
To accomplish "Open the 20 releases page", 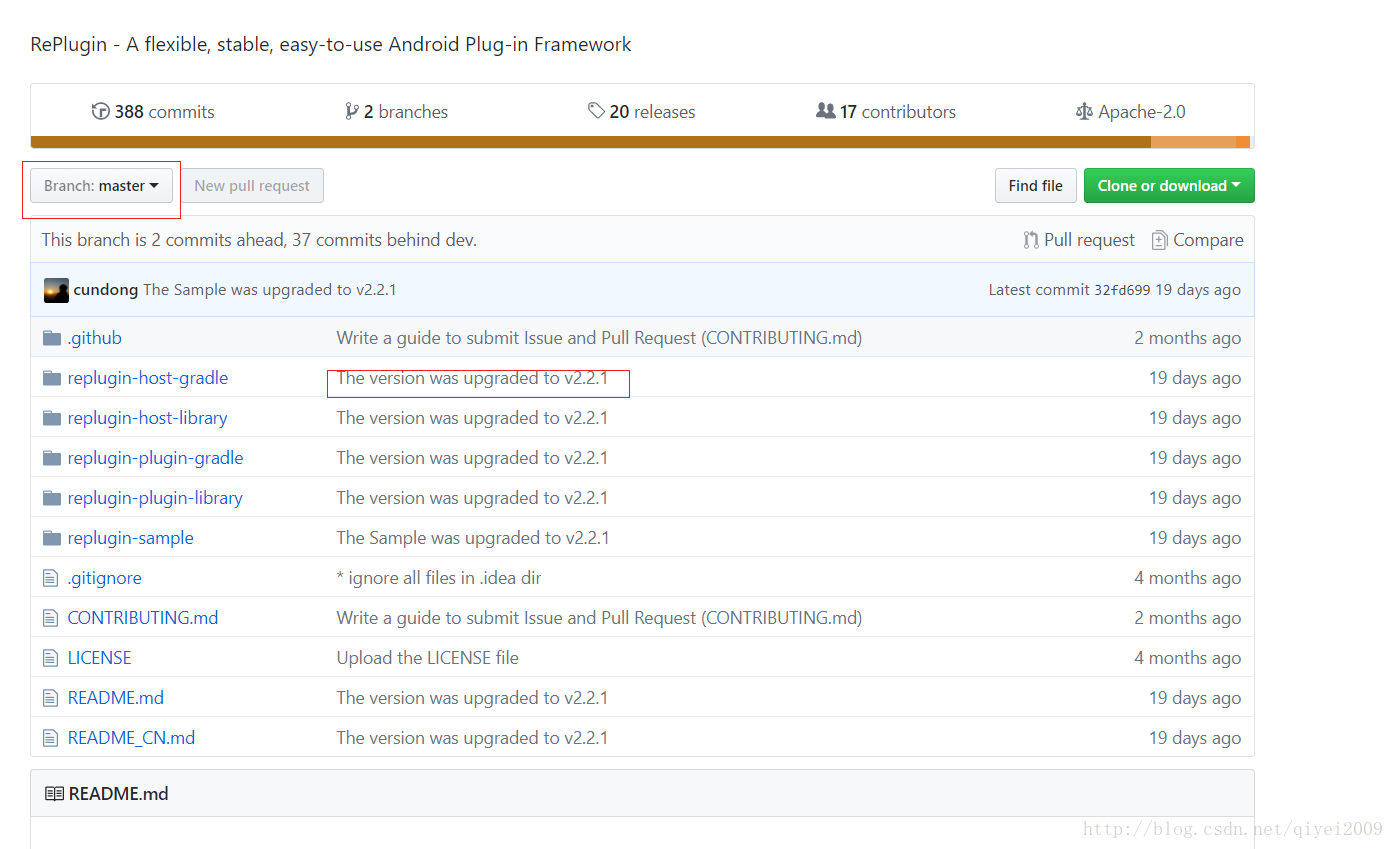I will [642, 112].
